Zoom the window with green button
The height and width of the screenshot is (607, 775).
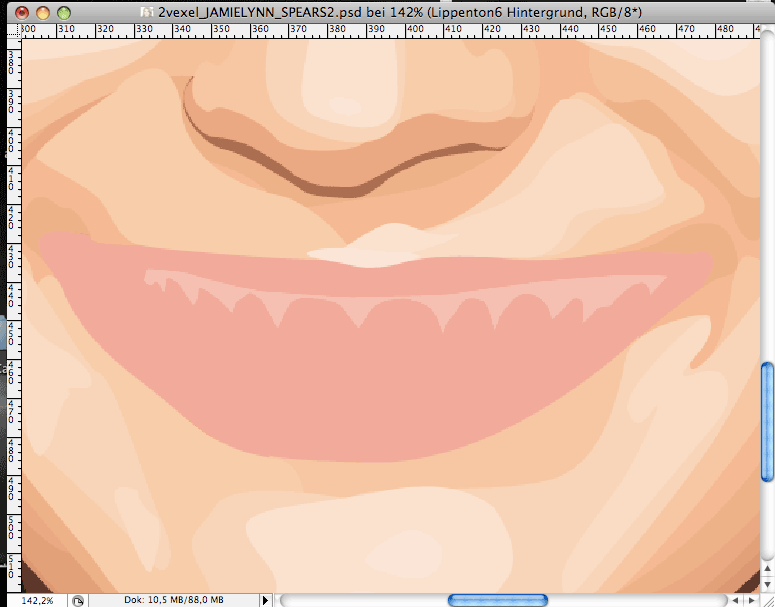[64, 13]
